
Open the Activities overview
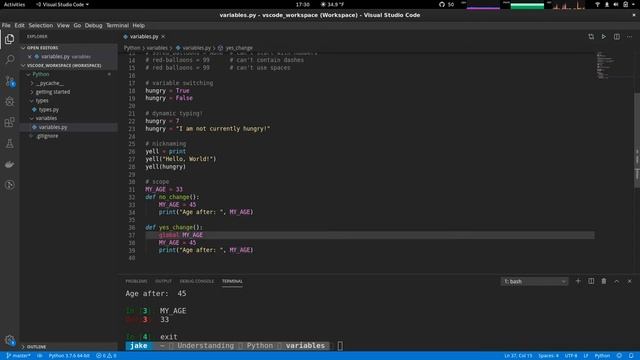point(14,4)
